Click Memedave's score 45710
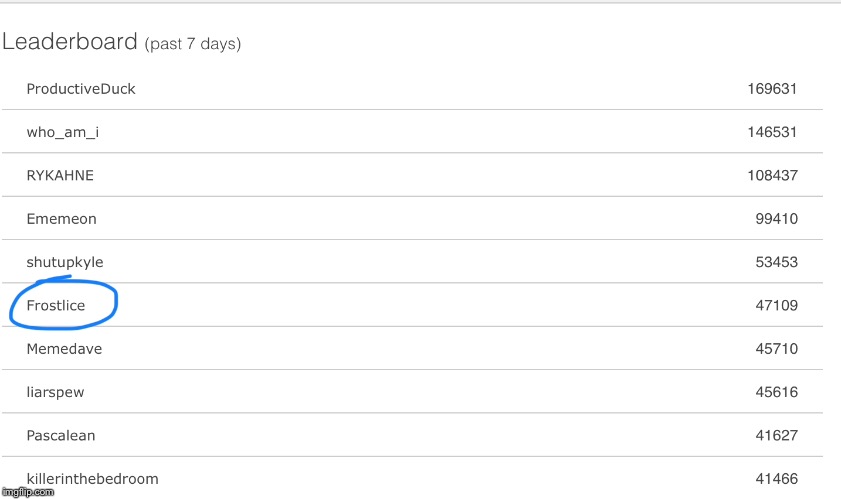841x499 pixels. click(777, 349)
